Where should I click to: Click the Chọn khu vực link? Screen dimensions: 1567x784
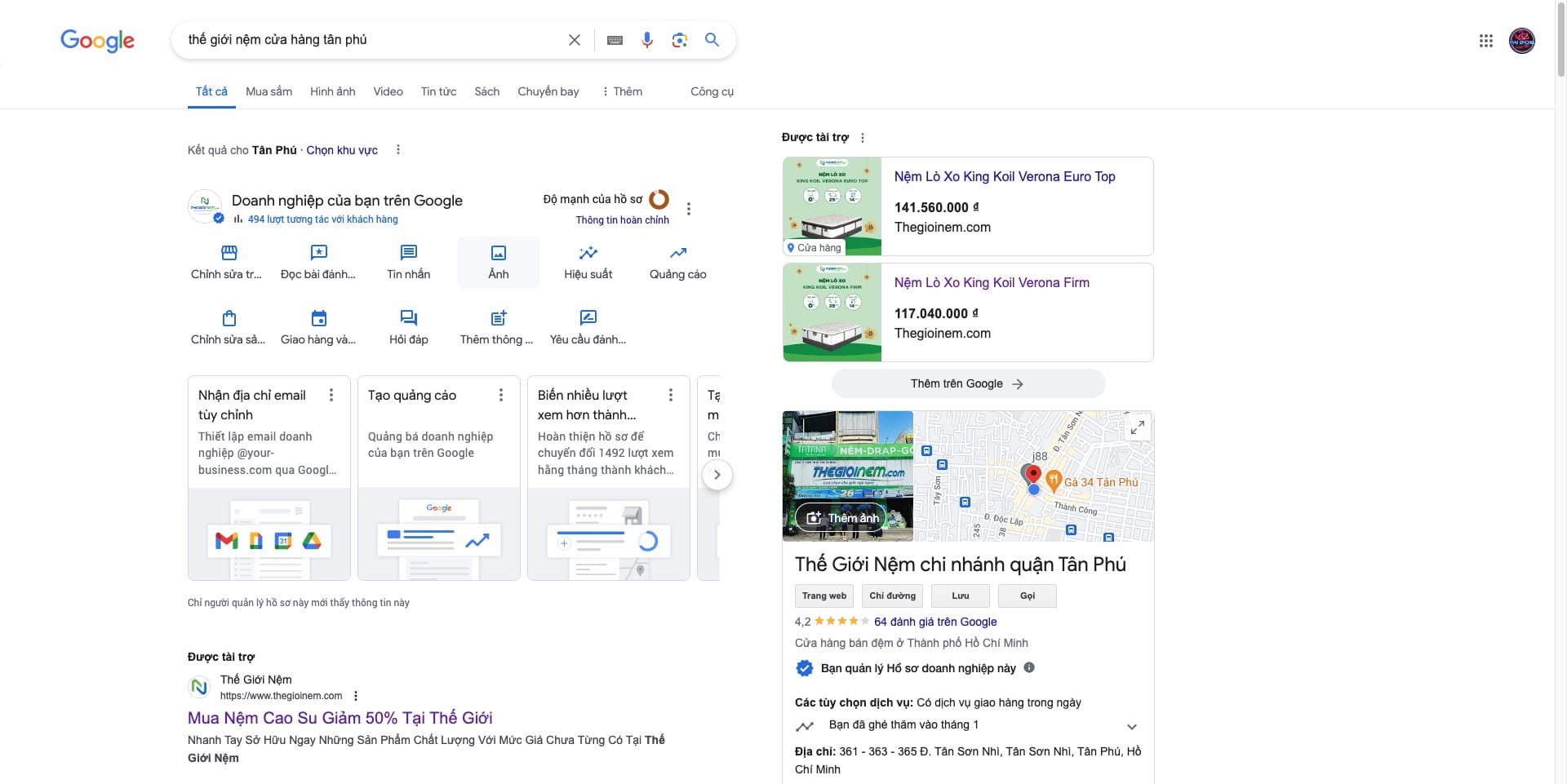[342, 150]
